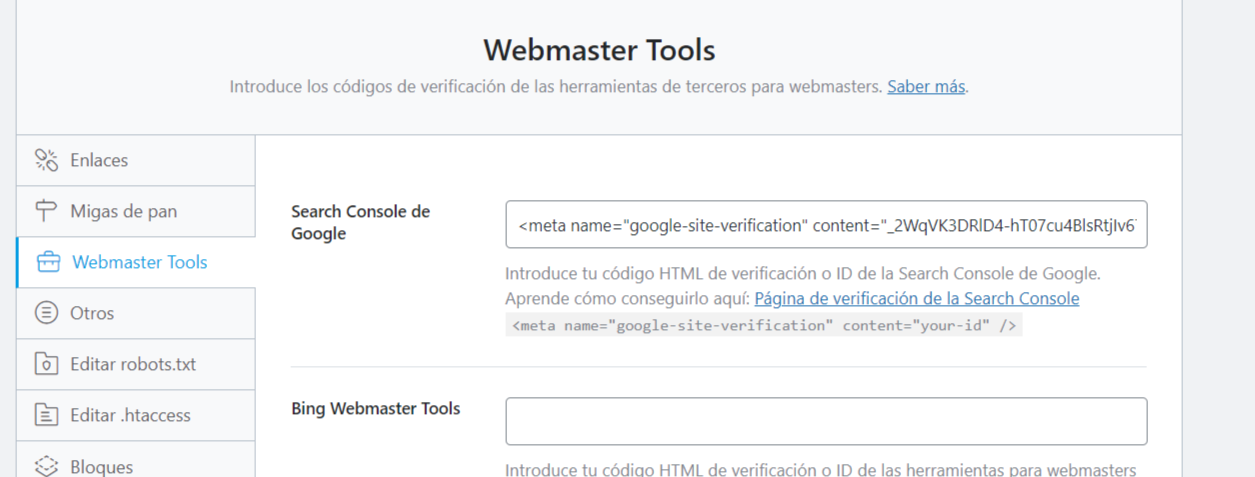Focus the Bing Webmaster Tools input field
Viewport: 1255px width, 477px height.
click(826, 421)
